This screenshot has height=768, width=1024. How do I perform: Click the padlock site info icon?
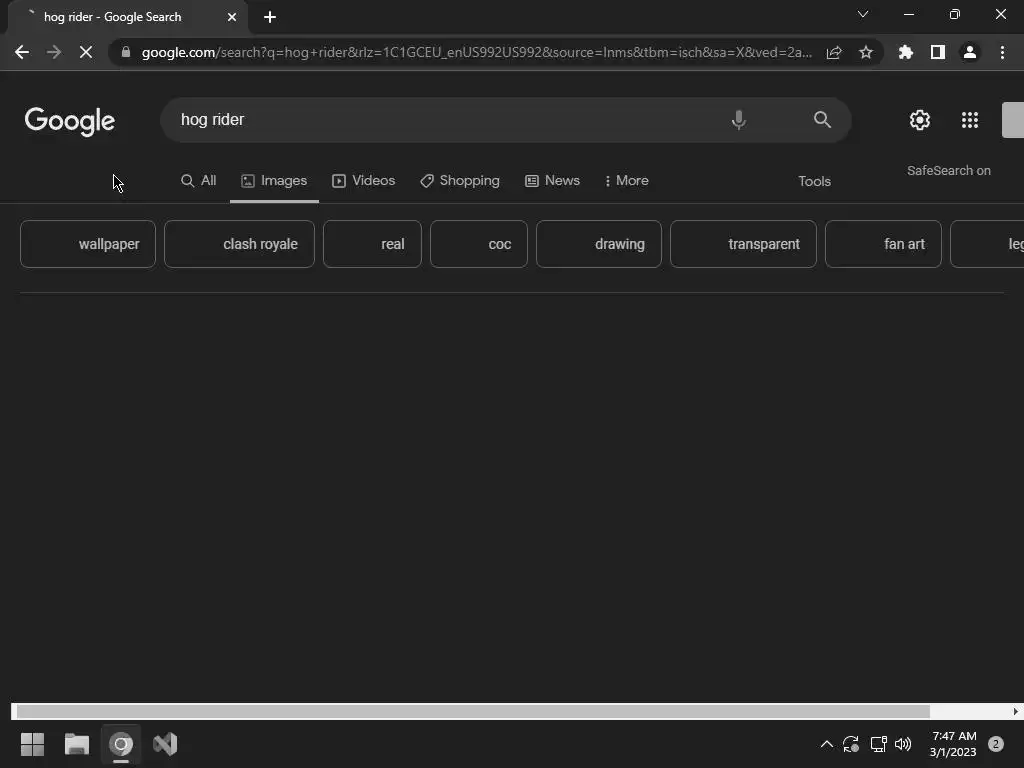pyautogui.click(x=126, y=52)
